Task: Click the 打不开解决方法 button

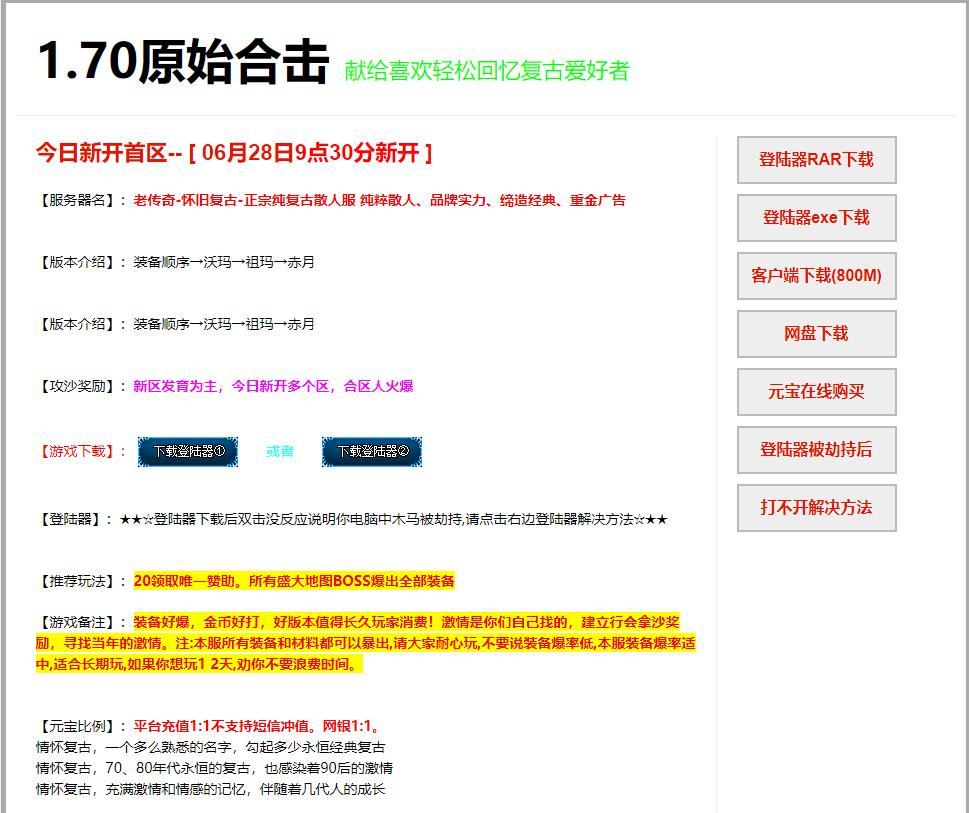Action: (x=816, y=507)
